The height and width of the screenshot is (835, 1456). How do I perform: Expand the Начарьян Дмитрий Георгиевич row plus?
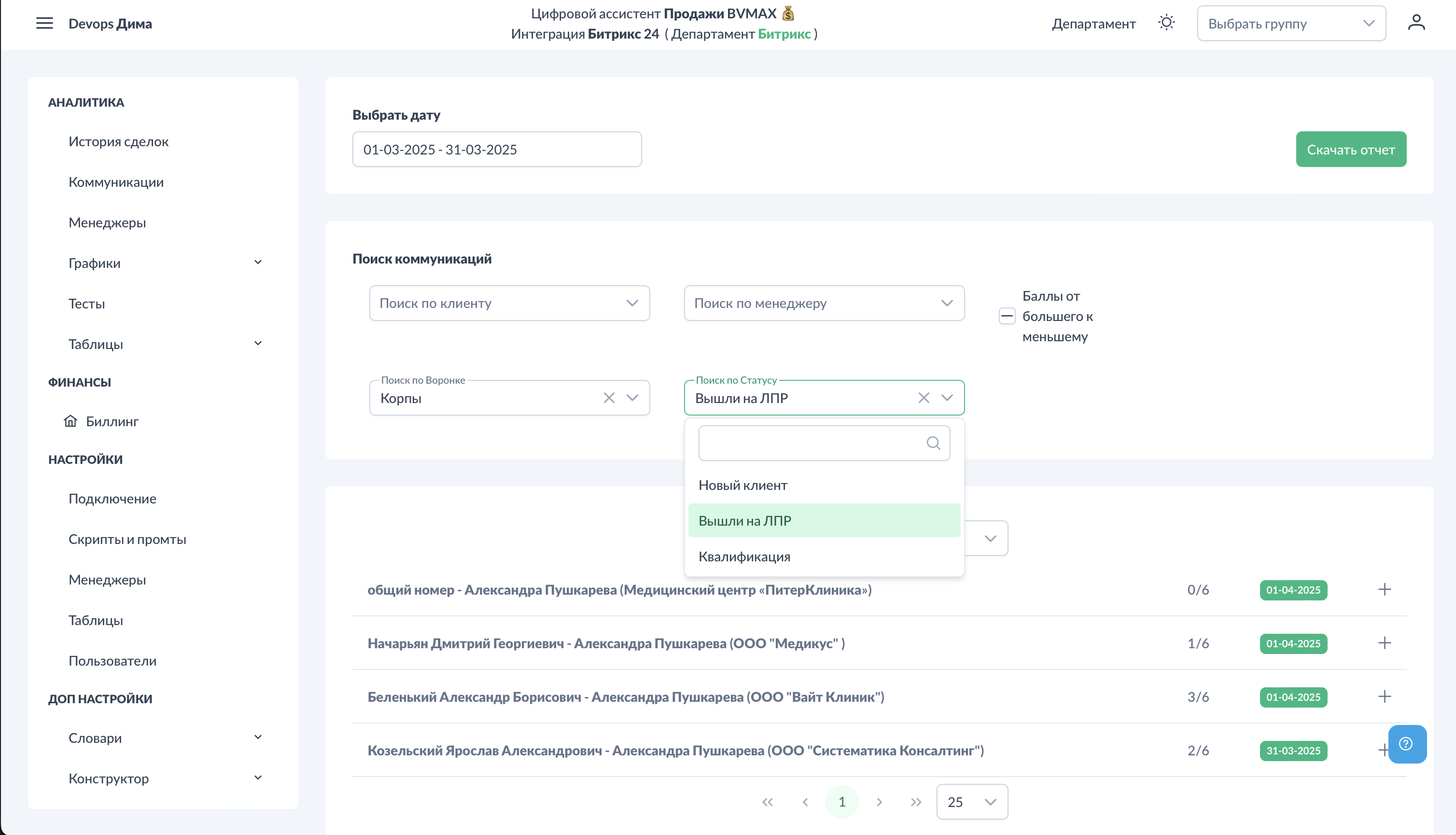pyautogui.click(x=1385, y=643)
